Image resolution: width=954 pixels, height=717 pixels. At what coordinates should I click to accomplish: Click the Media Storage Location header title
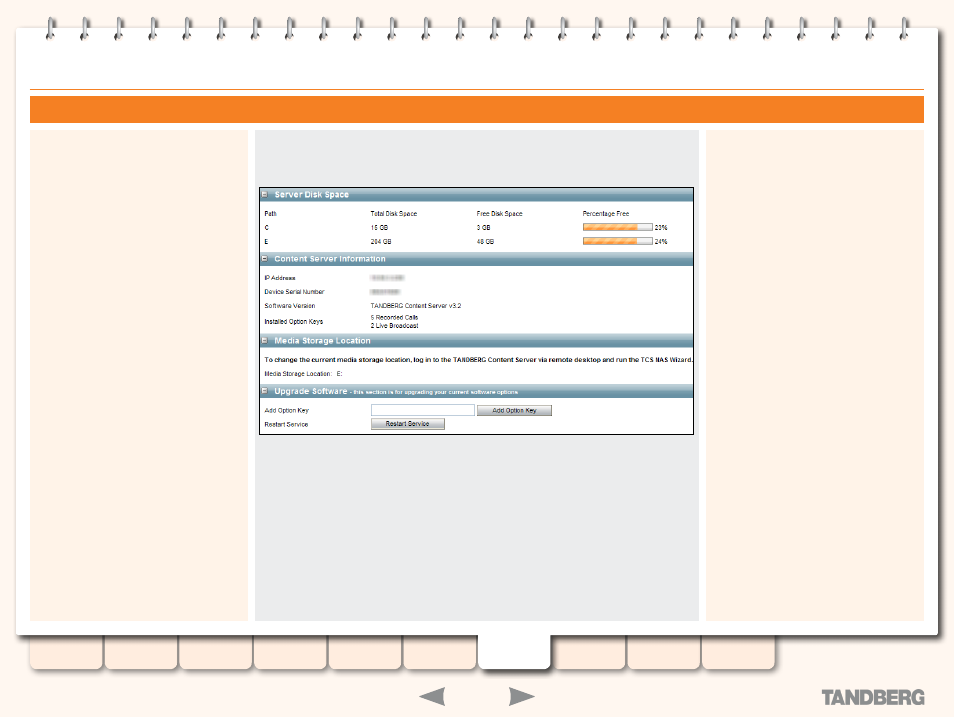click(x=322, y=340)
